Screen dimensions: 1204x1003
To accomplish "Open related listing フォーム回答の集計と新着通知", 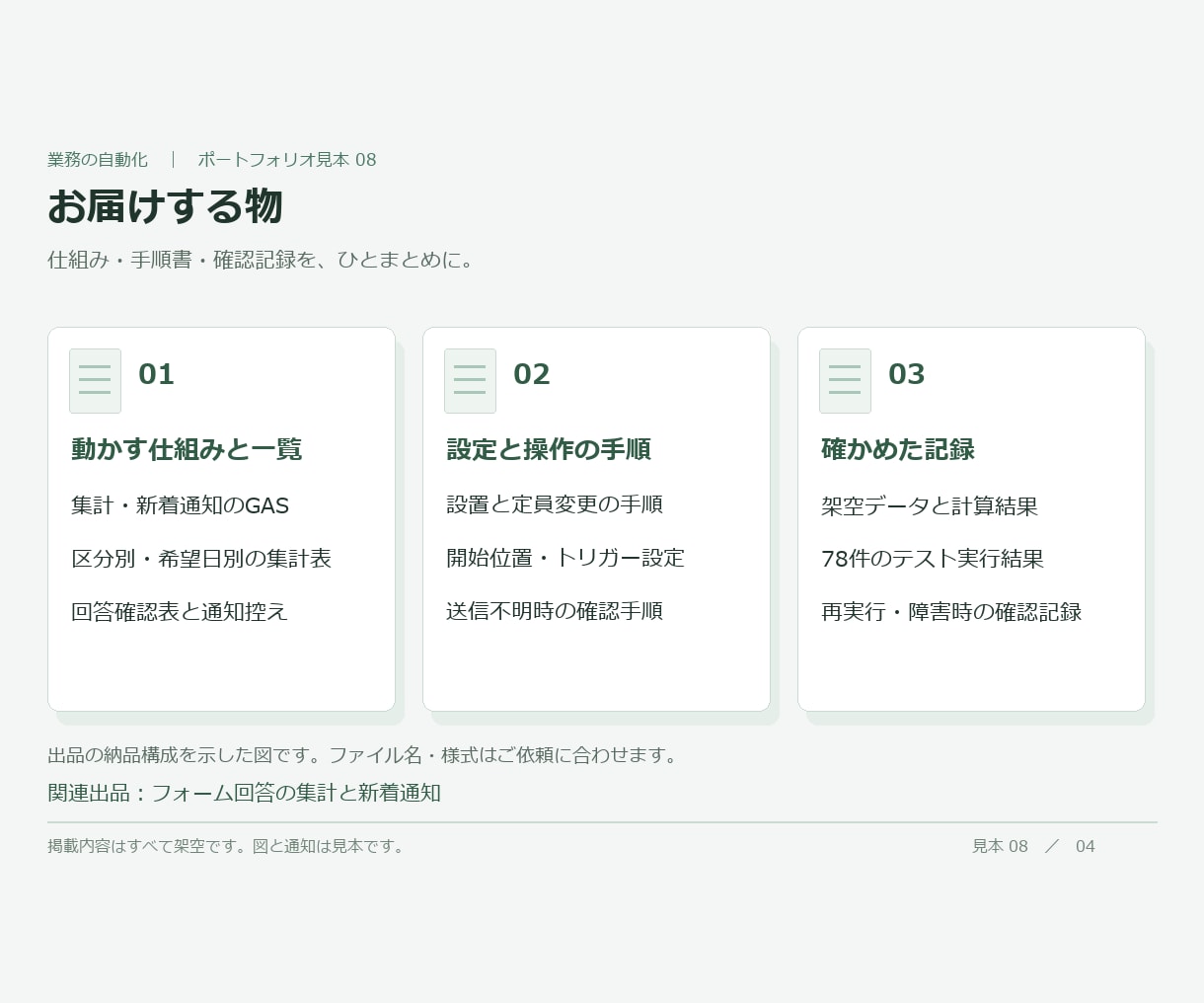I will click(x=296, y=793).
